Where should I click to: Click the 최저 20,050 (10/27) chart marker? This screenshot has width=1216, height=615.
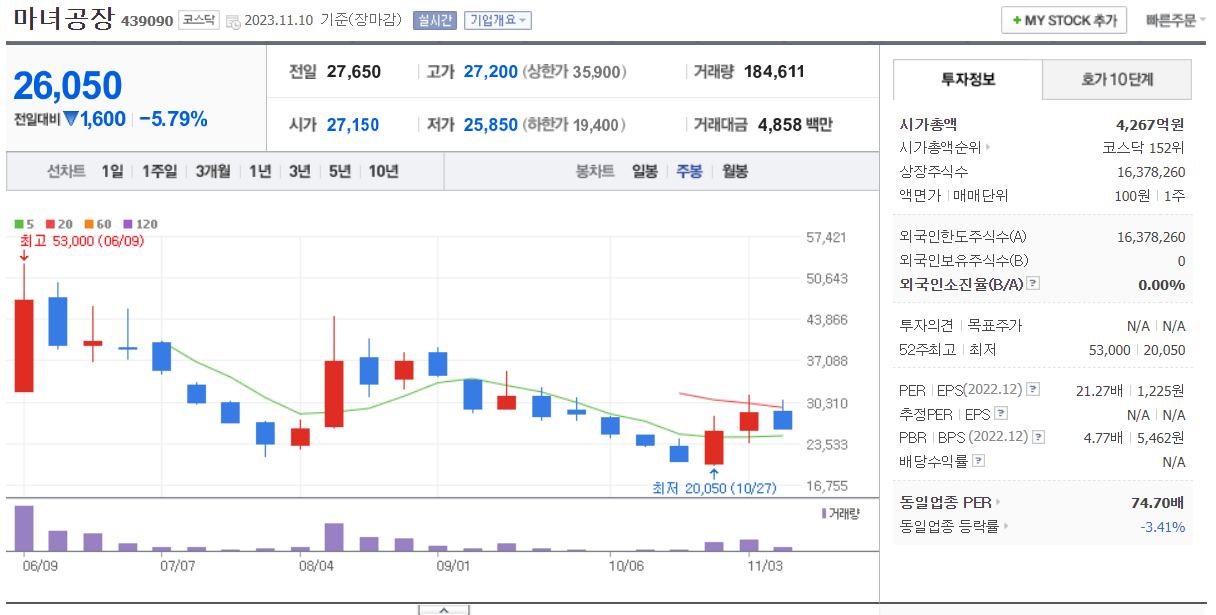(715, 488)
